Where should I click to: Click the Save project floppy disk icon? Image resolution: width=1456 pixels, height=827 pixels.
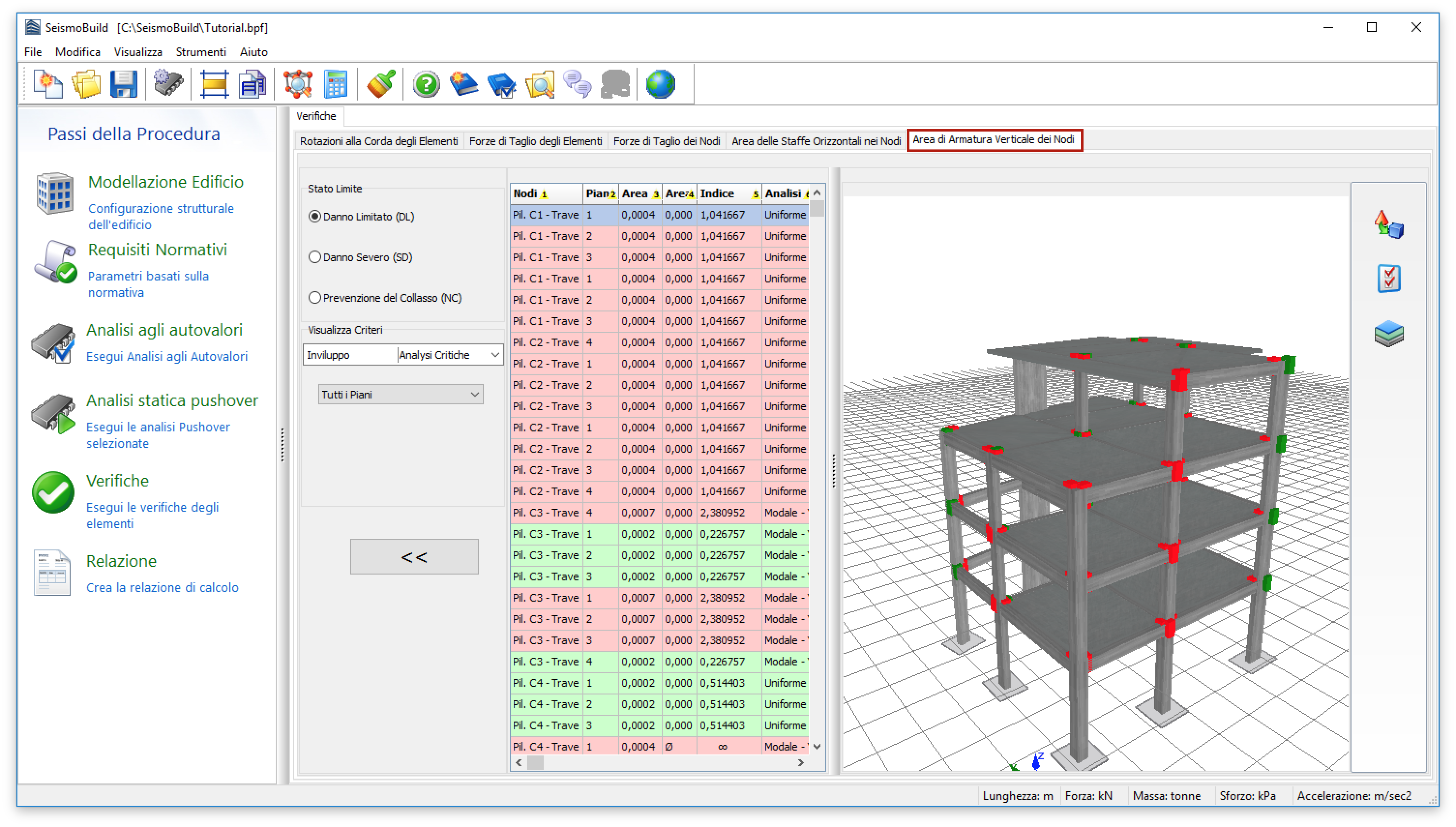pyautogui.click(x=123, y=85)
